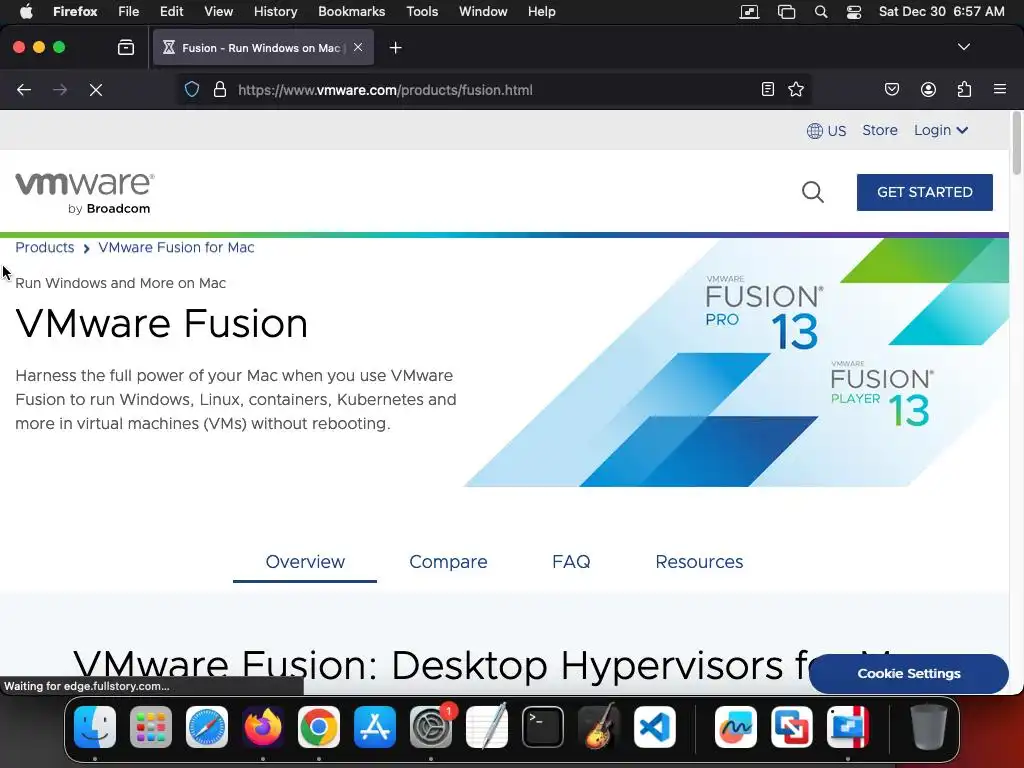Screen dimensions: 1024x768
Task: Launch TextEdit from the Dock
Action: (487, 727)
